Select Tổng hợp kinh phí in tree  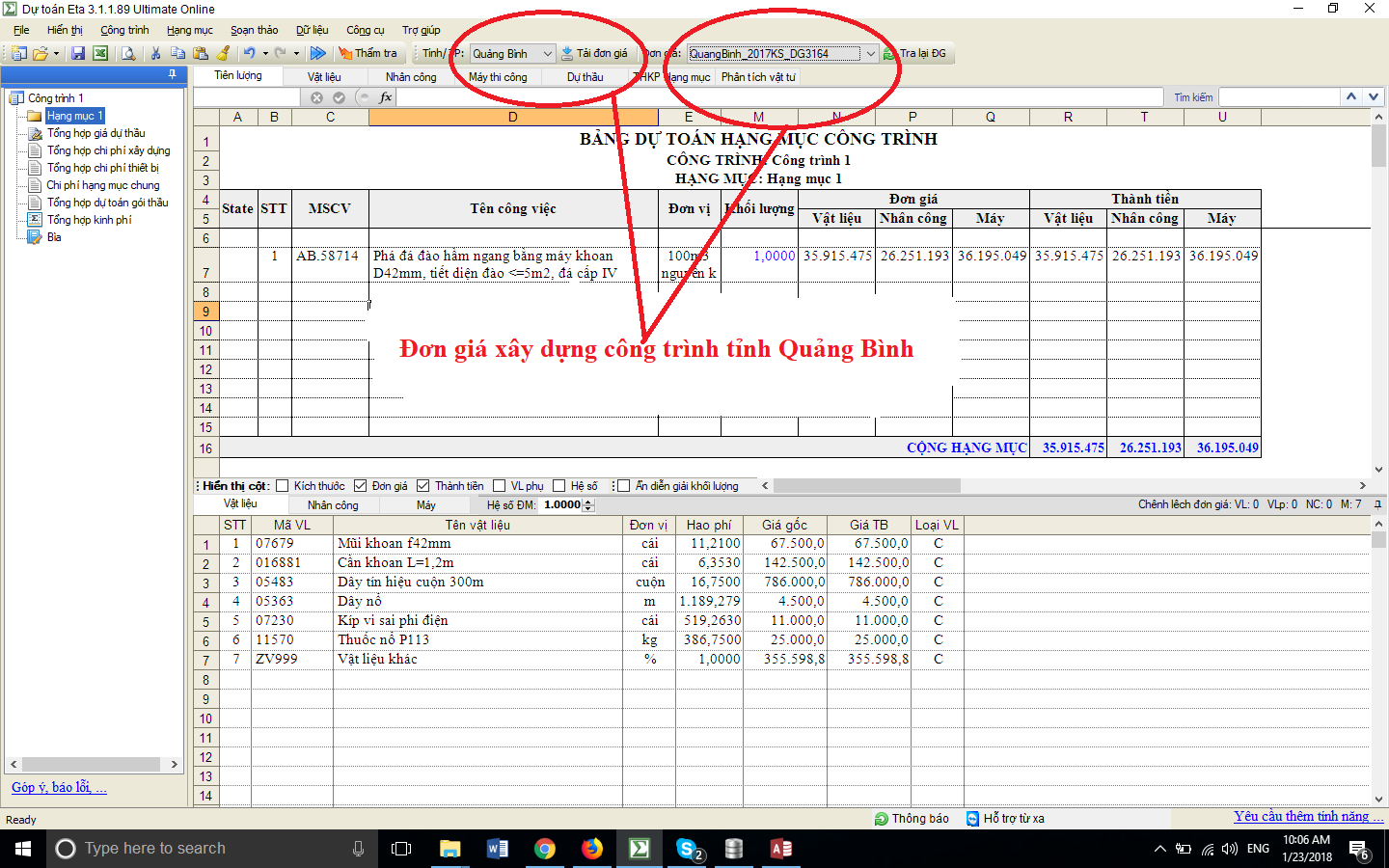coord(89,220)
